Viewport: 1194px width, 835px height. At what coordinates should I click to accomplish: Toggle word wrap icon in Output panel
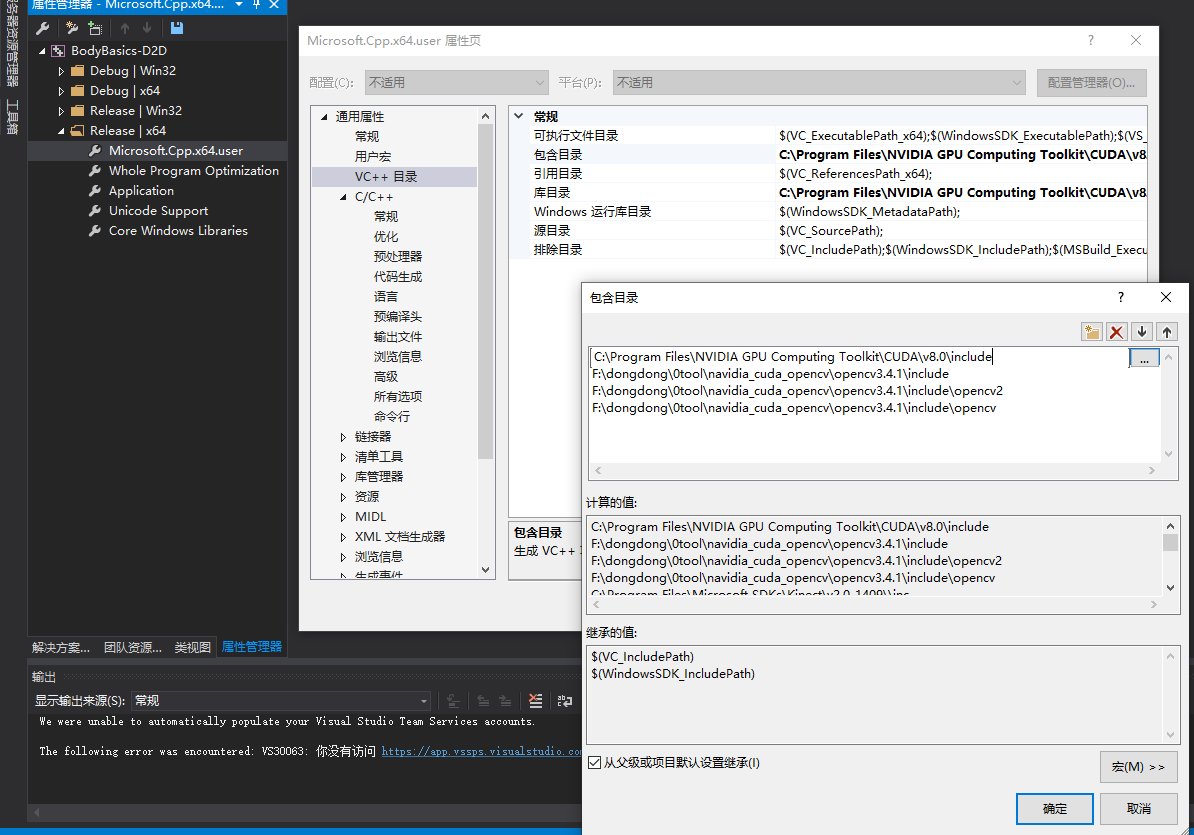pos(564,701)
